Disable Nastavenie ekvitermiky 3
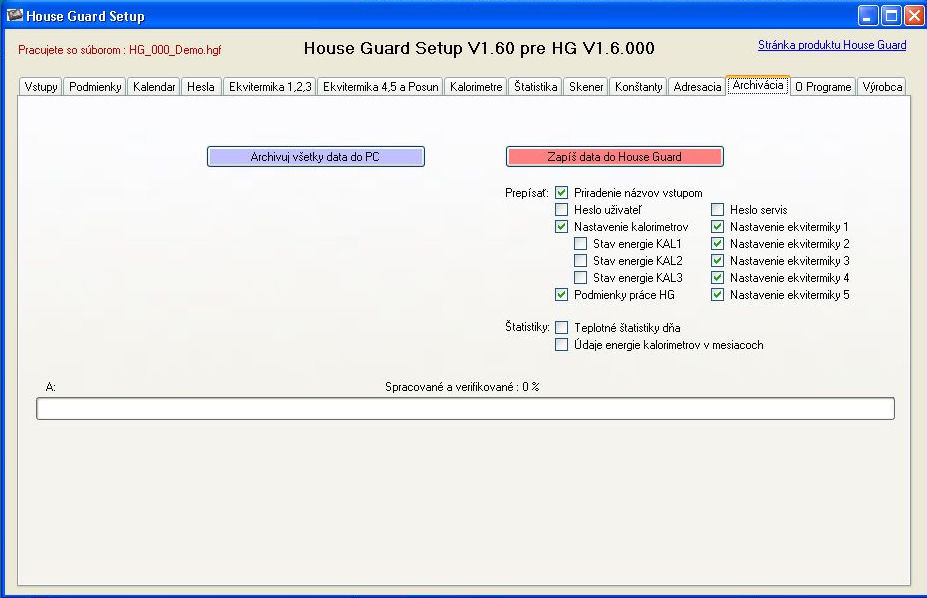This screenshot has height=598, width=927. click(x=718, y=261)
